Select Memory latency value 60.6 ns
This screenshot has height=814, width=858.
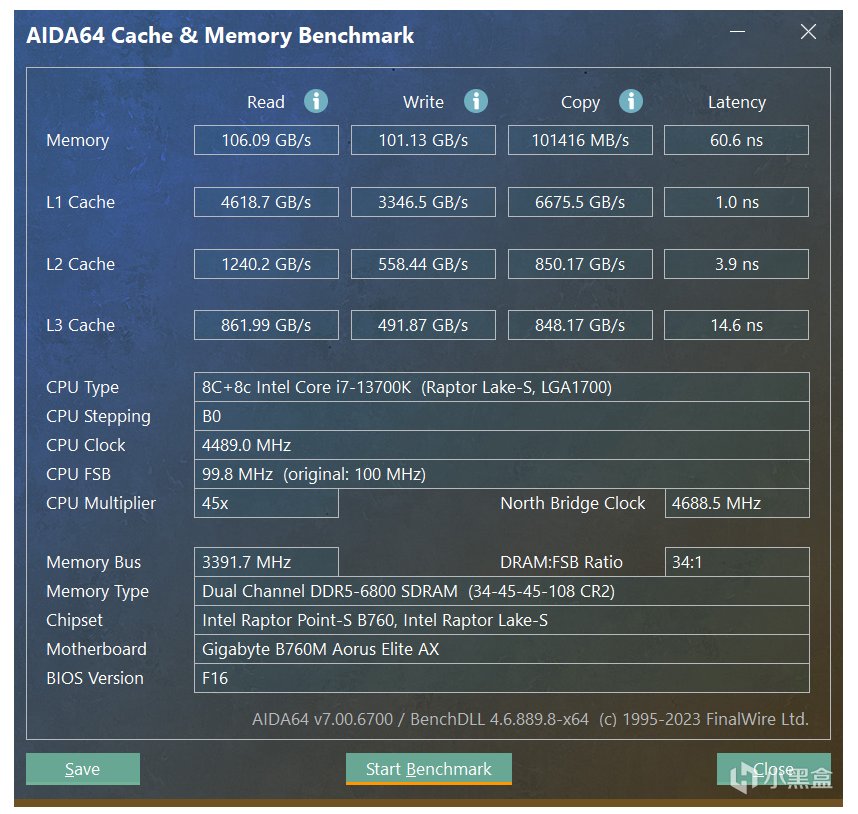[736, 140]
